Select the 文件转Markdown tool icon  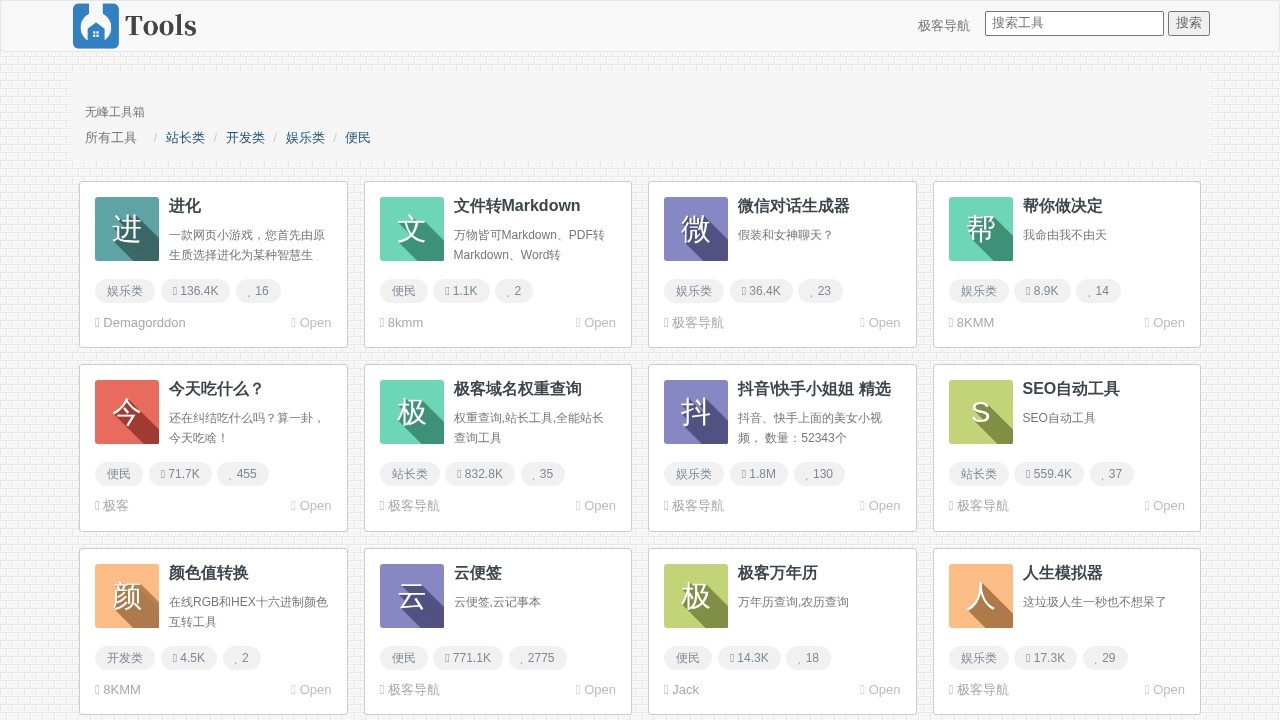tap(411, 229)
